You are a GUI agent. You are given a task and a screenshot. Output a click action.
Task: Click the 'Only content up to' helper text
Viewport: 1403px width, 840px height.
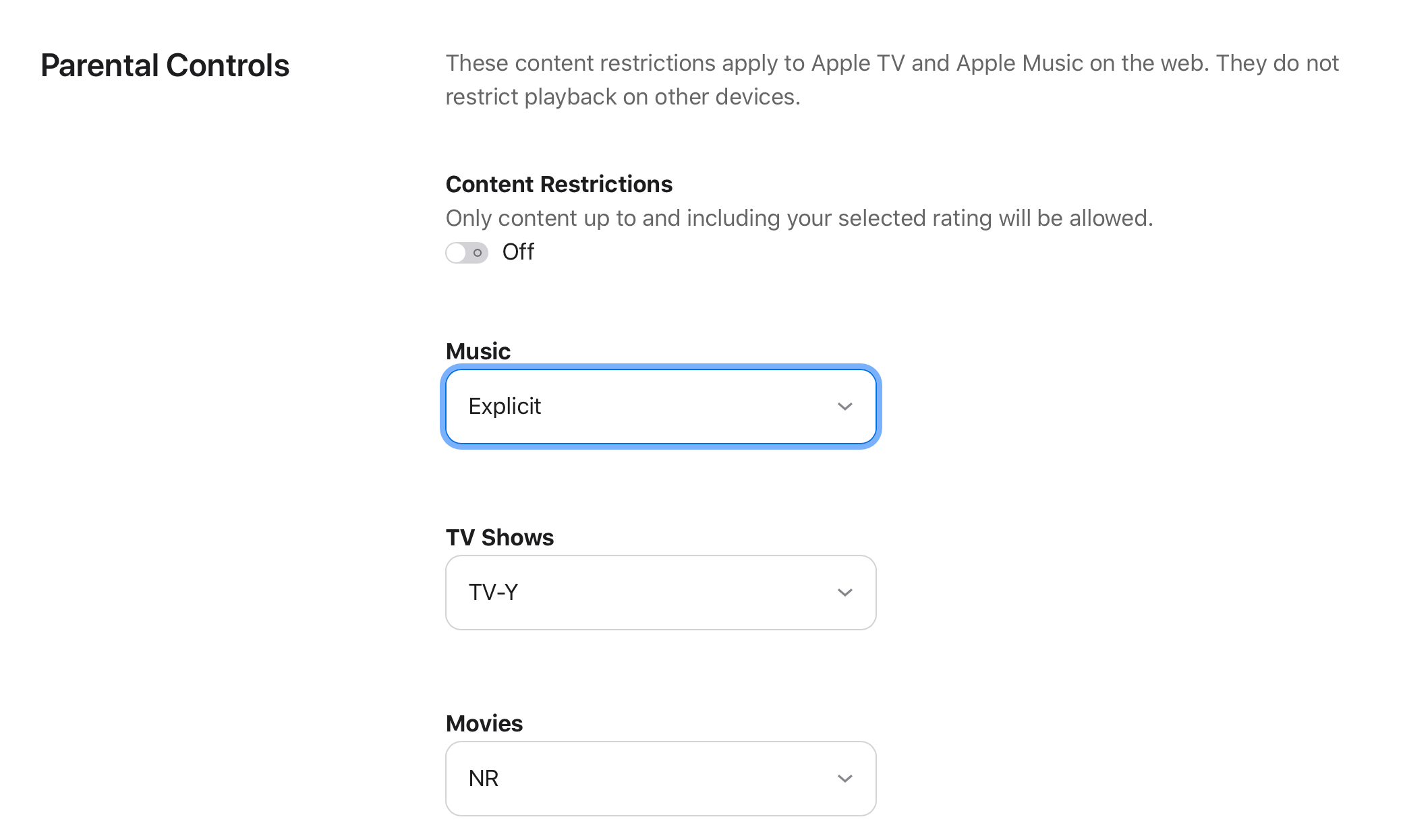pyautogui.click(x=799, y=218)
